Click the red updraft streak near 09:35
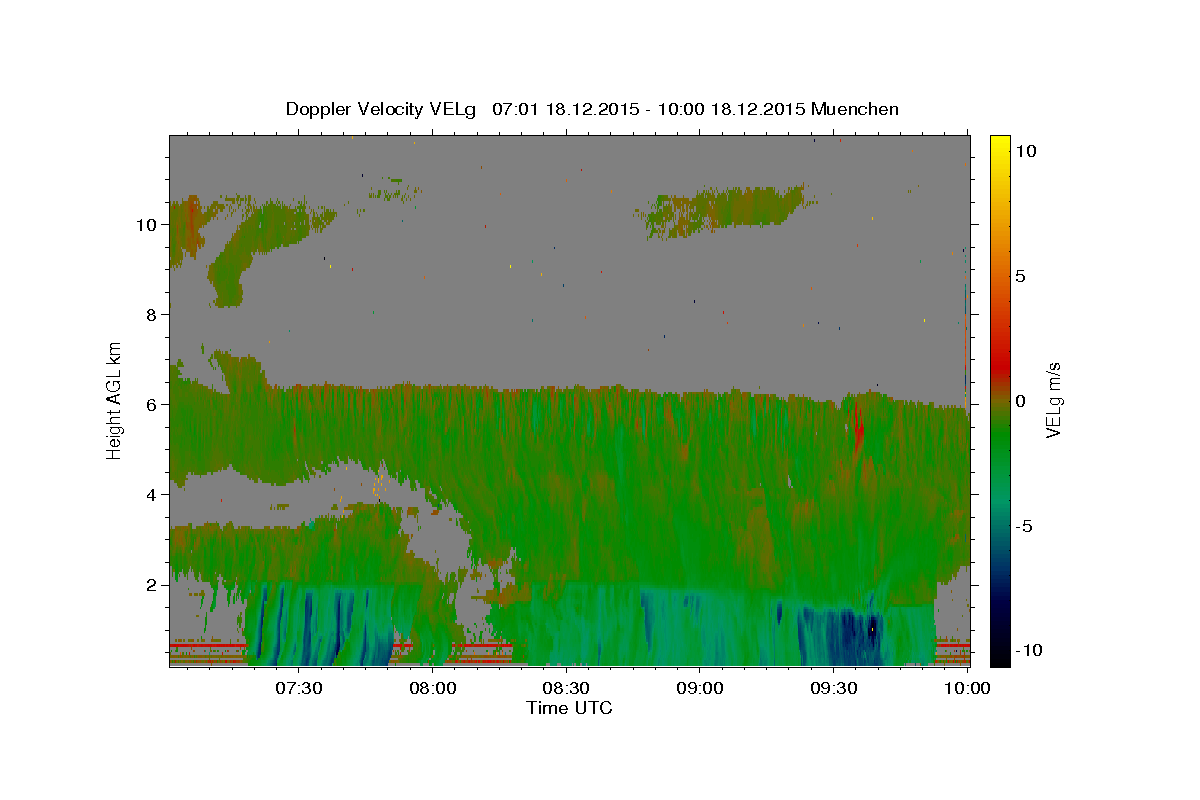The height and width of the screenshot is (800, 1200). pos(858,428)
